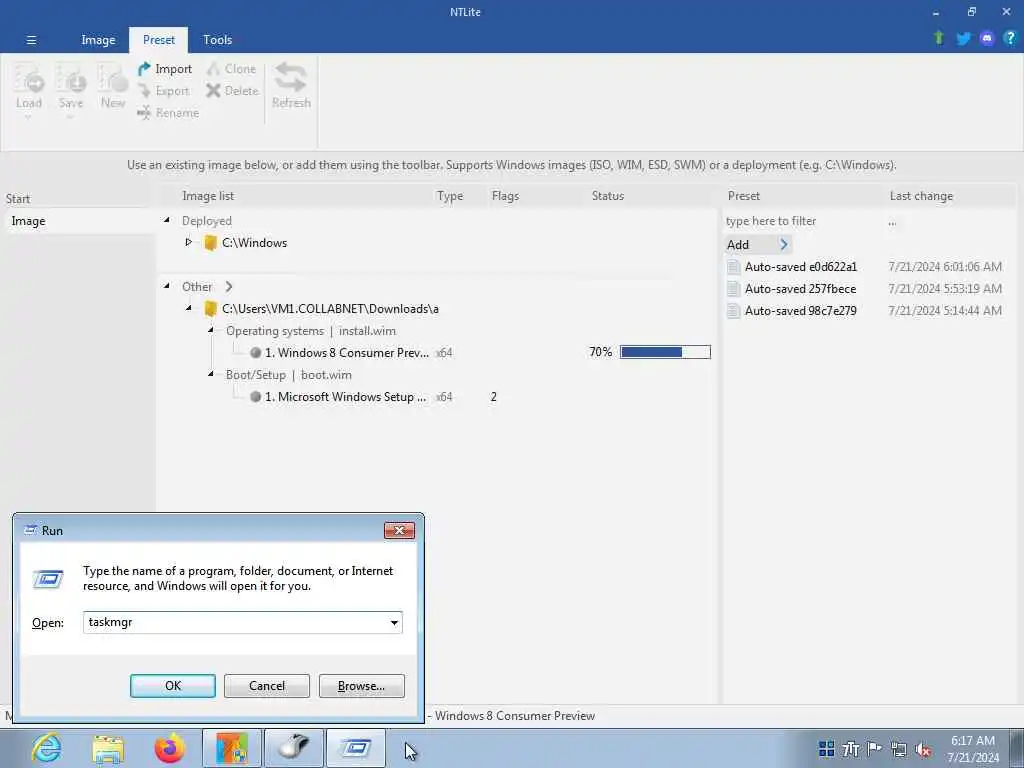The image size is (1024, 768).
Task: Click the Save preset icon
Action: coord(71,80)
